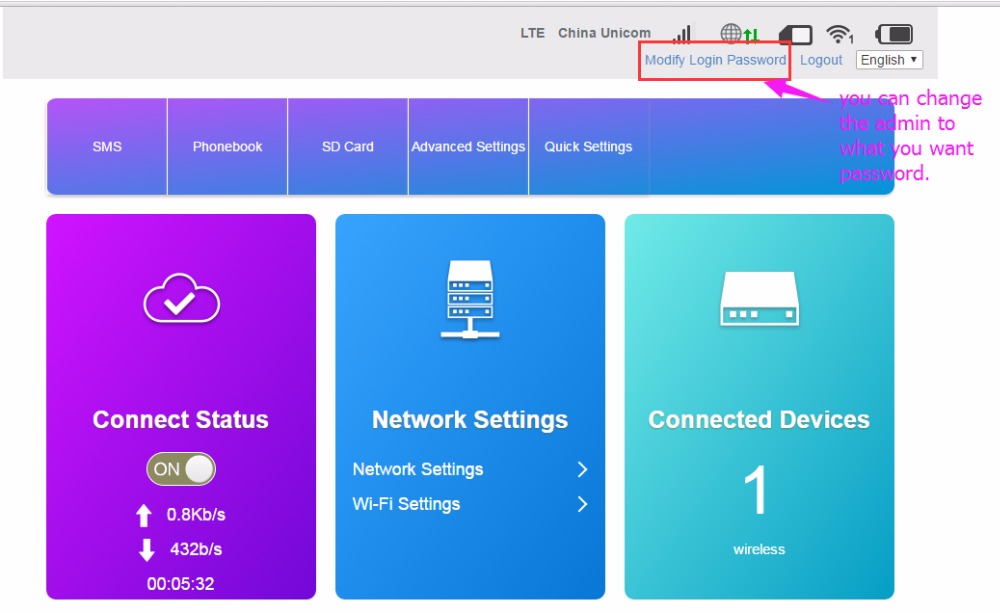
Task: Open the English language dropdown
Action: (x=889, y=60)
